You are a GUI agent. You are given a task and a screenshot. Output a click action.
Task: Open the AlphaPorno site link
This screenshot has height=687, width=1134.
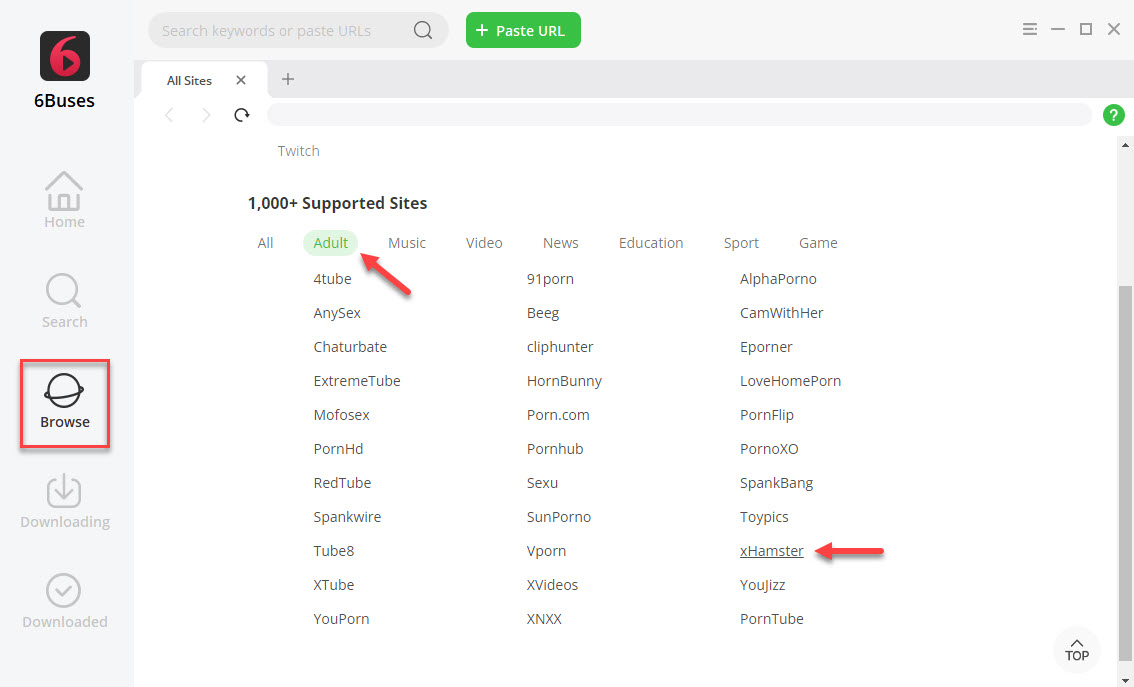(x=778, y=279)
